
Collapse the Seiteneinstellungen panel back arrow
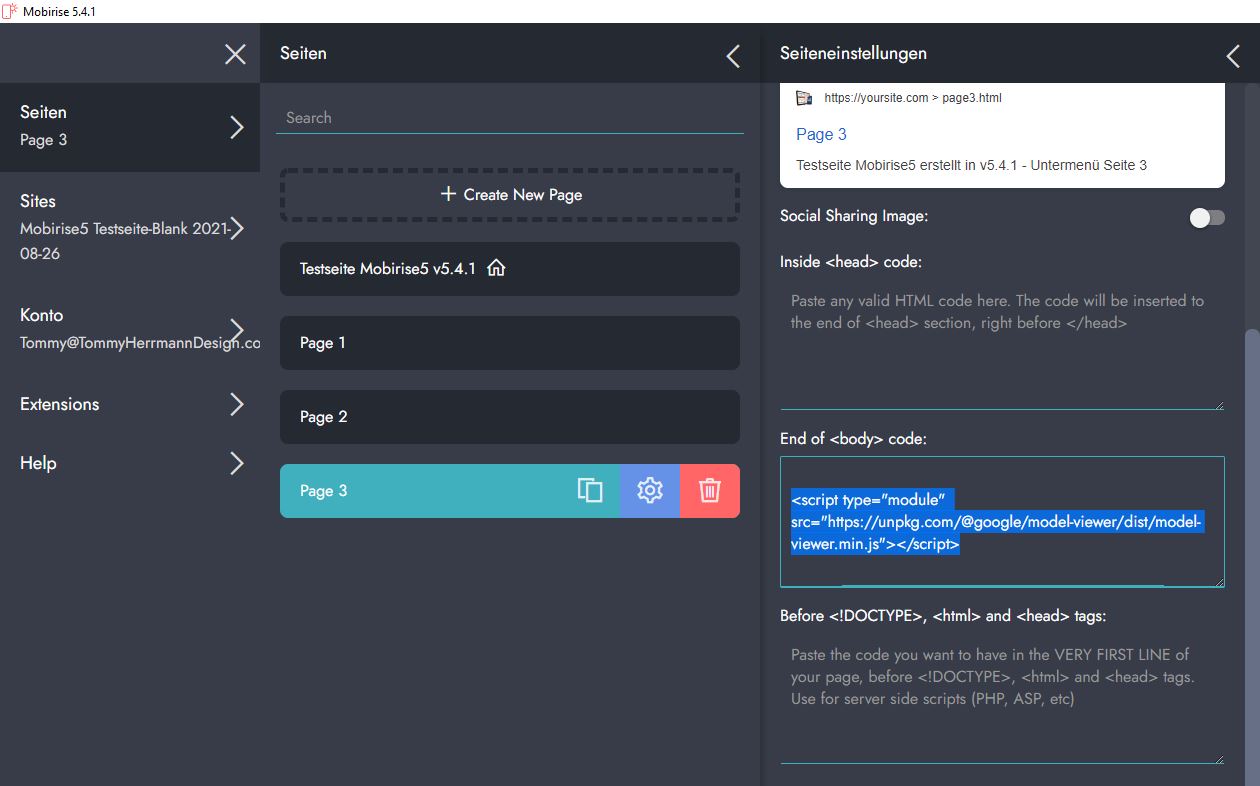(1232, 56)
